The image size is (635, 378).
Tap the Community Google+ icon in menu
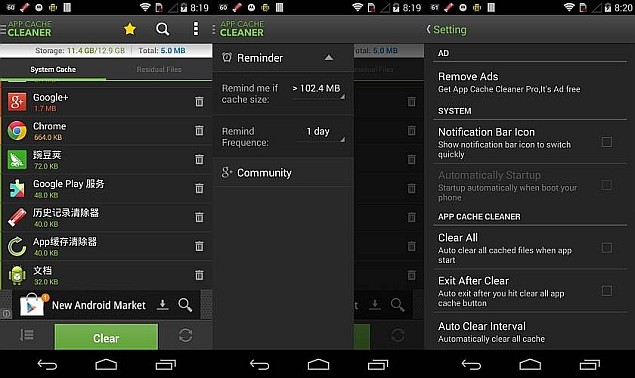pyautogui.click(x=226, y=173)
